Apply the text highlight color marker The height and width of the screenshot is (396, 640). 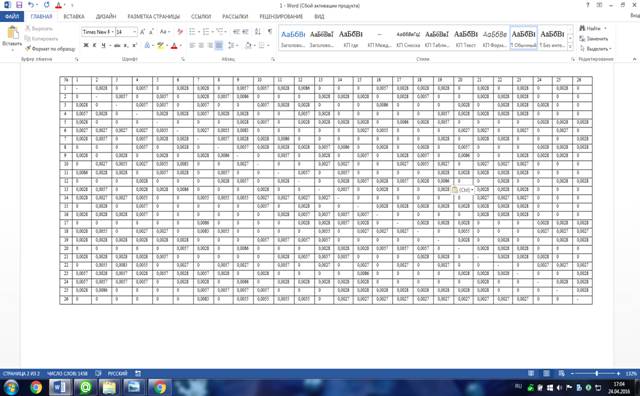[x=160, y=45]
